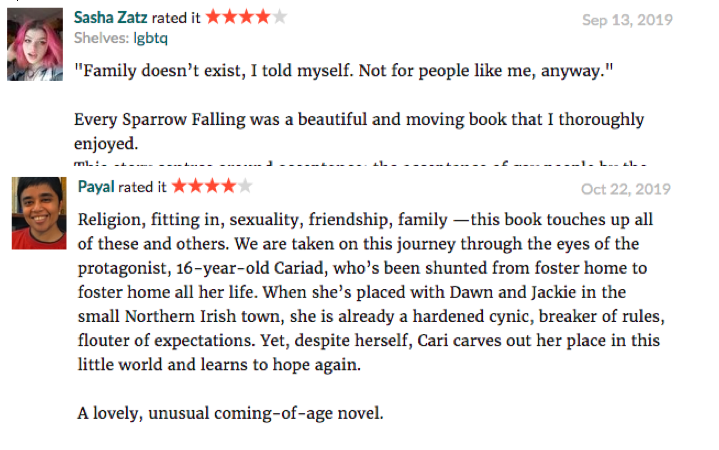Click the fourth star in Payal's rating

228,186
